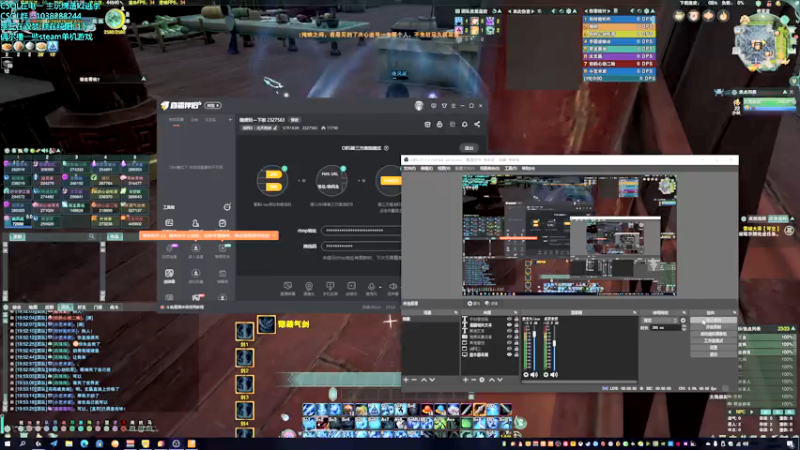Move source up in OBS Sources panel

coord(492,380)
